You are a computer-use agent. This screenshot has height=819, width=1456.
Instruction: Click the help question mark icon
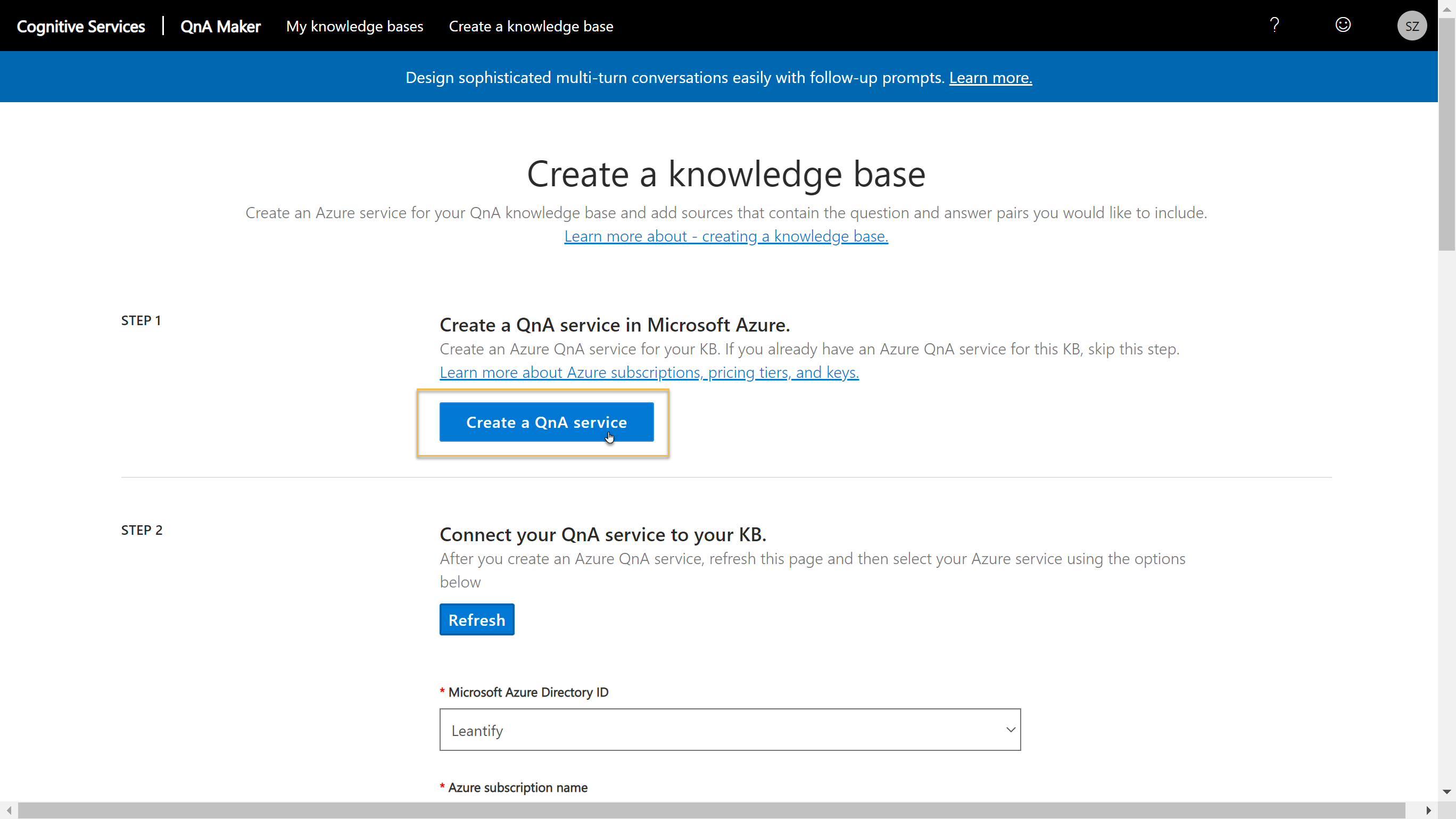(x=1274, y=25)
